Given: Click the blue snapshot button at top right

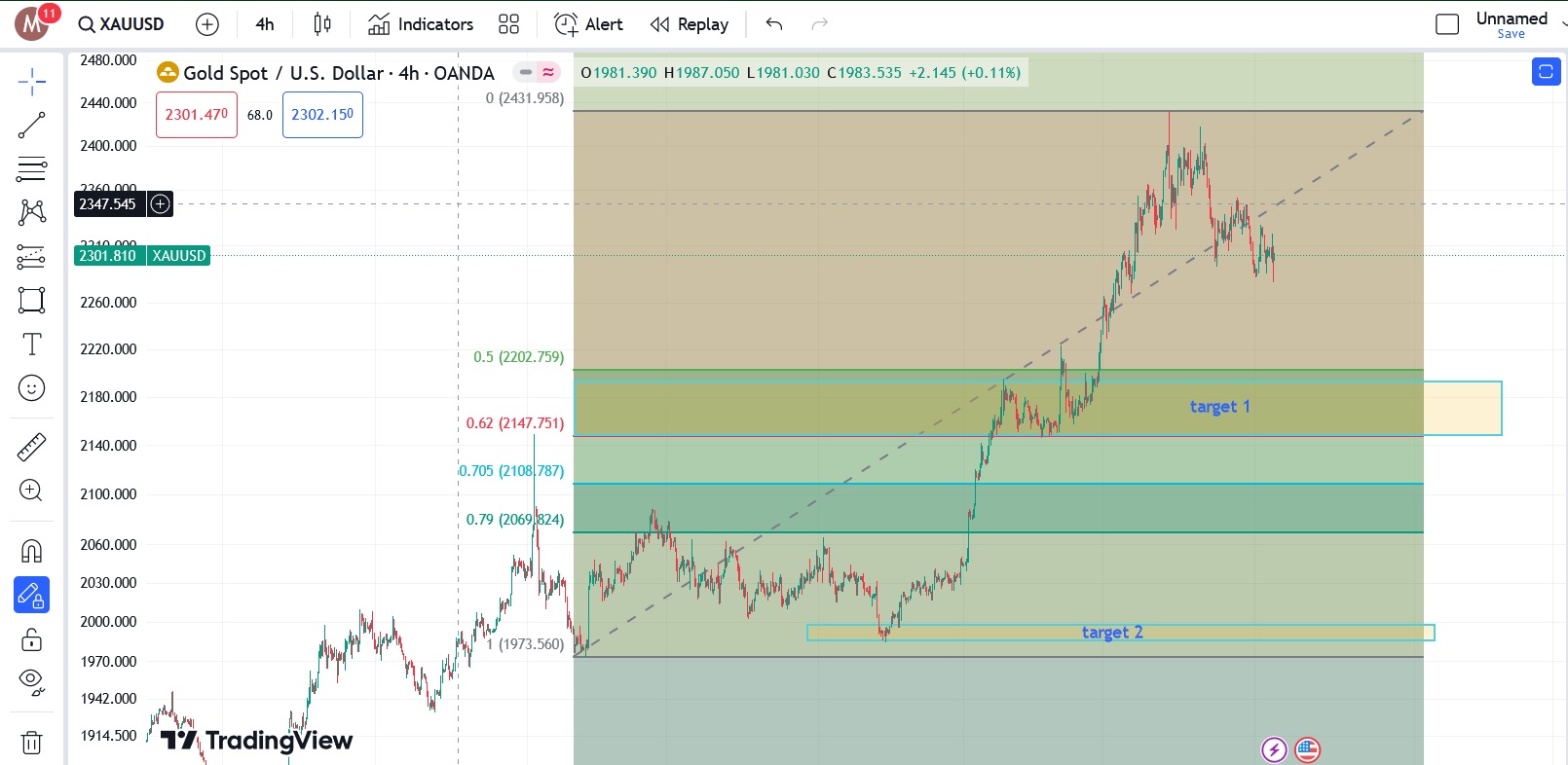Looking at the screenshot, I should 1546,72.
